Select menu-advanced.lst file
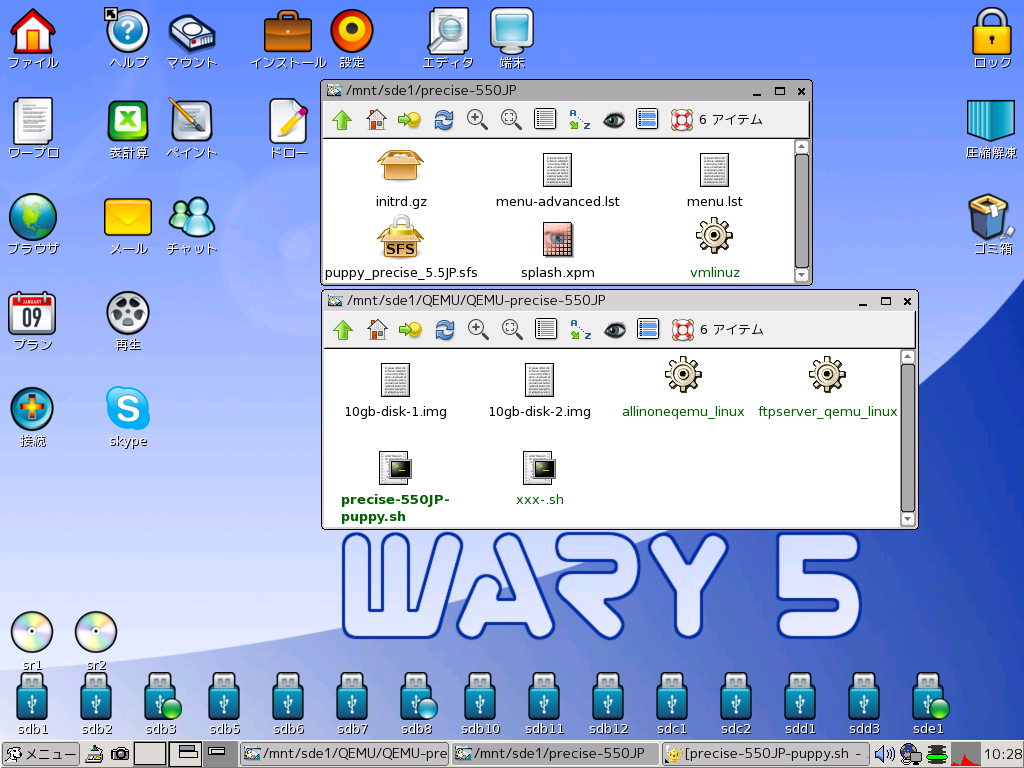 tap(557, 180)
